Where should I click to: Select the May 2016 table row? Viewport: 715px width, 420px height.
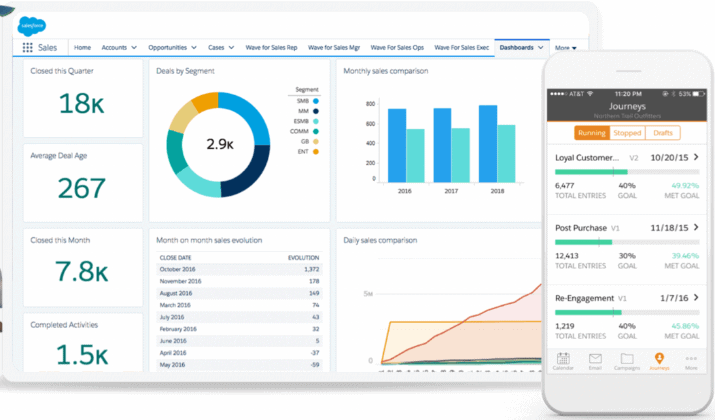(x=239, y=364)
